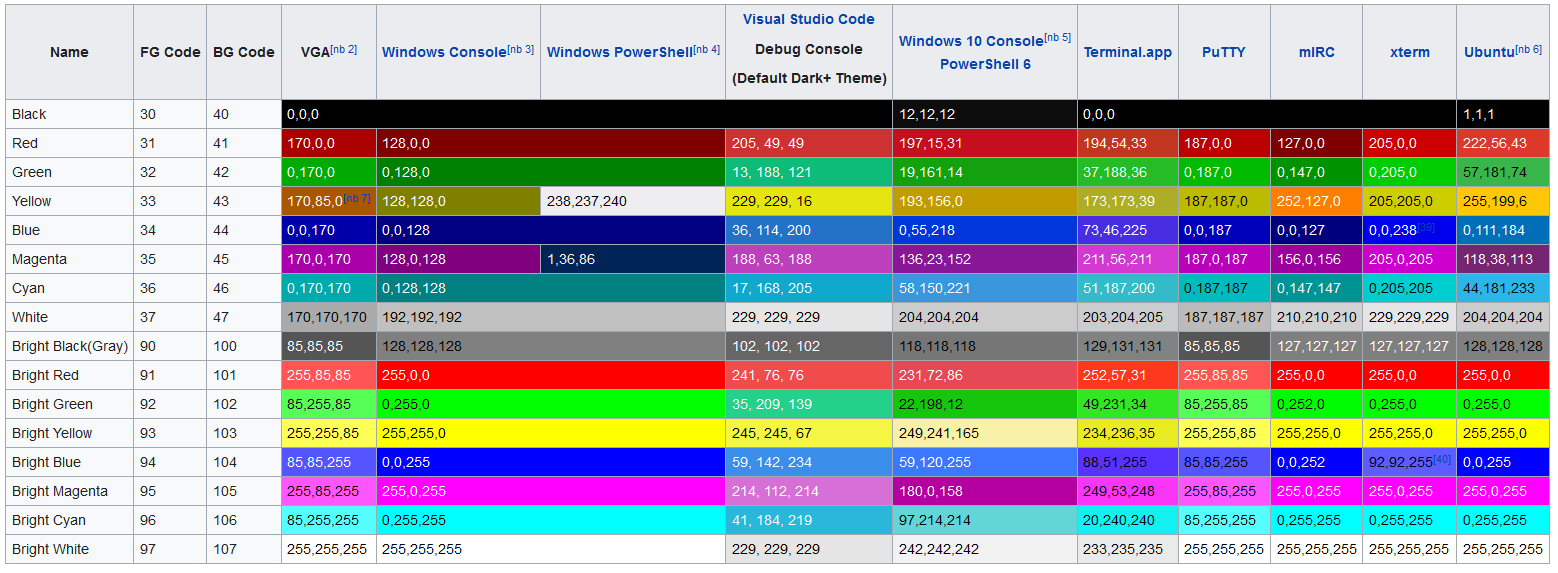Click the 44,181,233 Ubuntu cyan swatch
This screenshot has width=1558, height=573.
pyautogui.click(x=1503, y=288)
